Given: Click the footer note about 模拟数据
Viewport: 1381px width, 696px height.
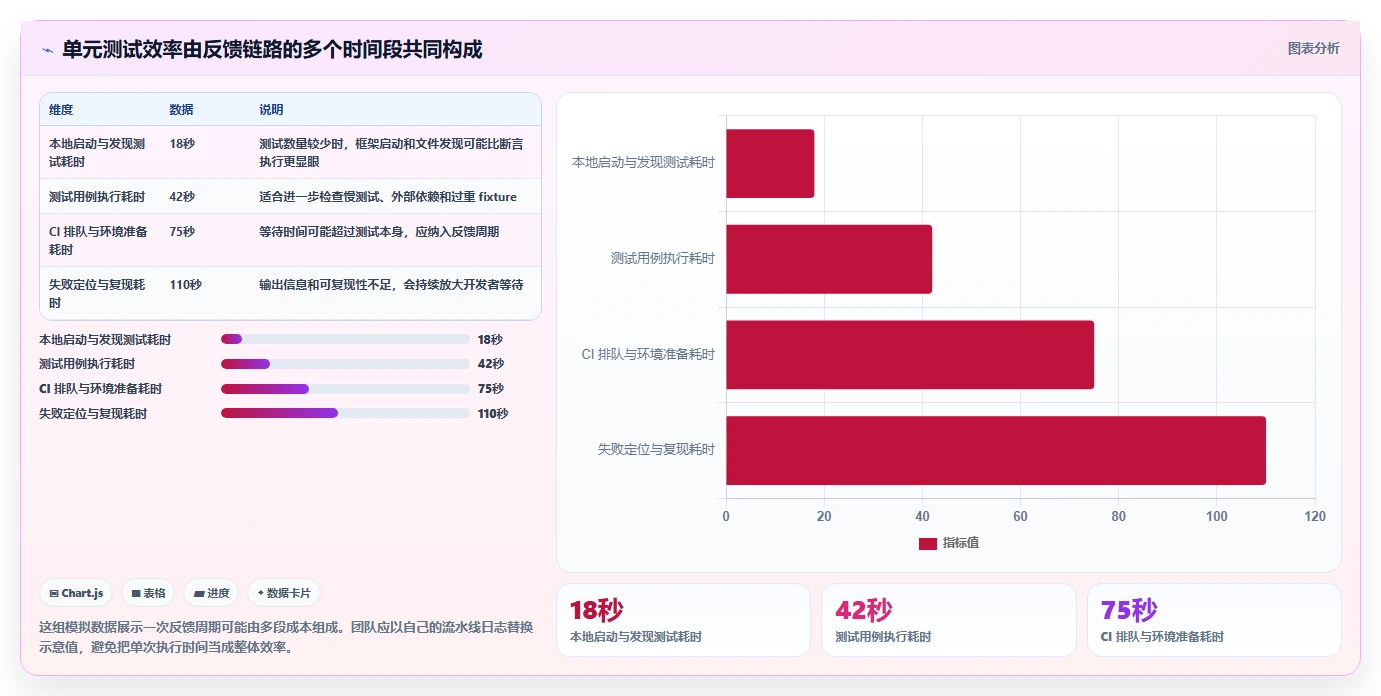Looking at the screenshot, I should coord(286,637).
